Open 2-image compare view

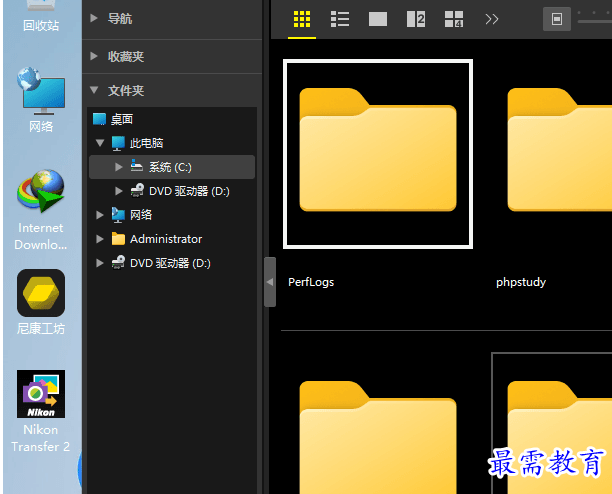[416, 19]
